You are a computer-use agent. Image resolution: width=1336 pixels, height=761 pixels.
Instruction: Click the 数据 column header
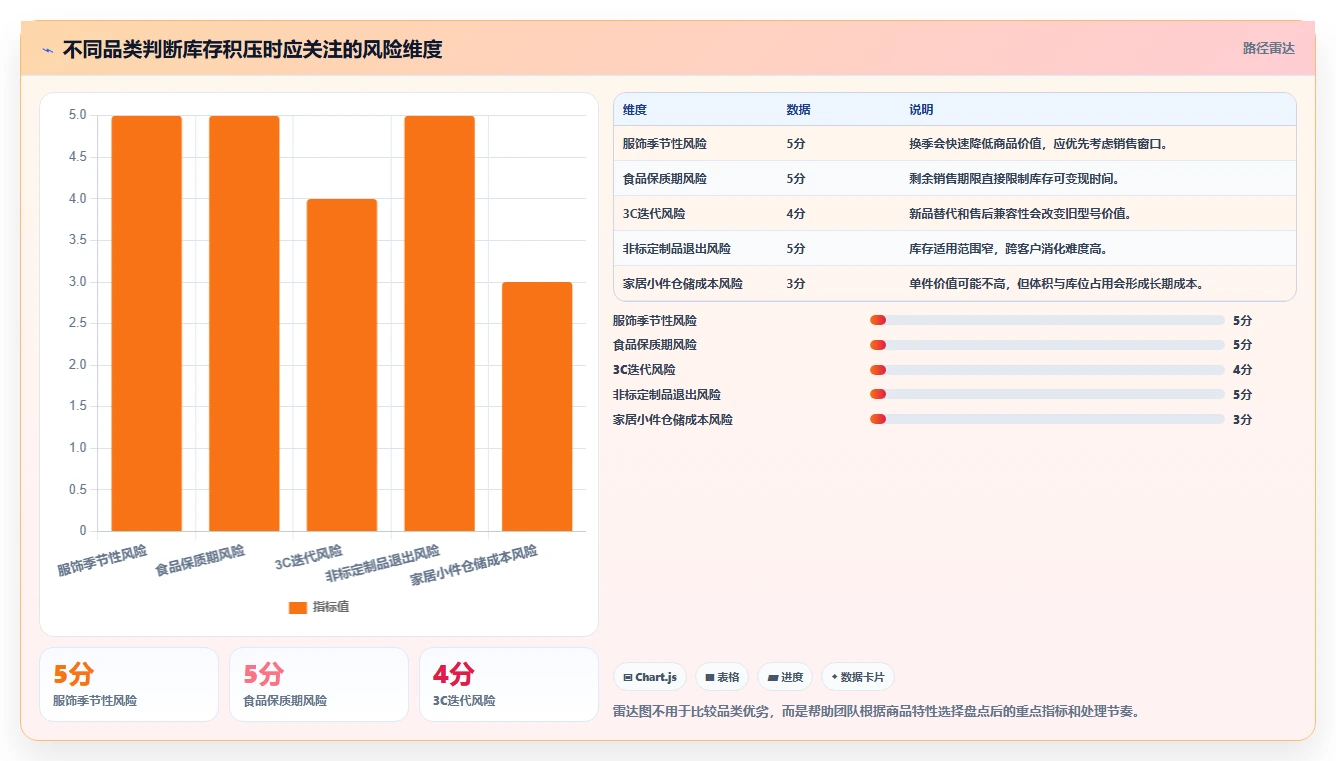pyautogui.click(x=798, y=110)
